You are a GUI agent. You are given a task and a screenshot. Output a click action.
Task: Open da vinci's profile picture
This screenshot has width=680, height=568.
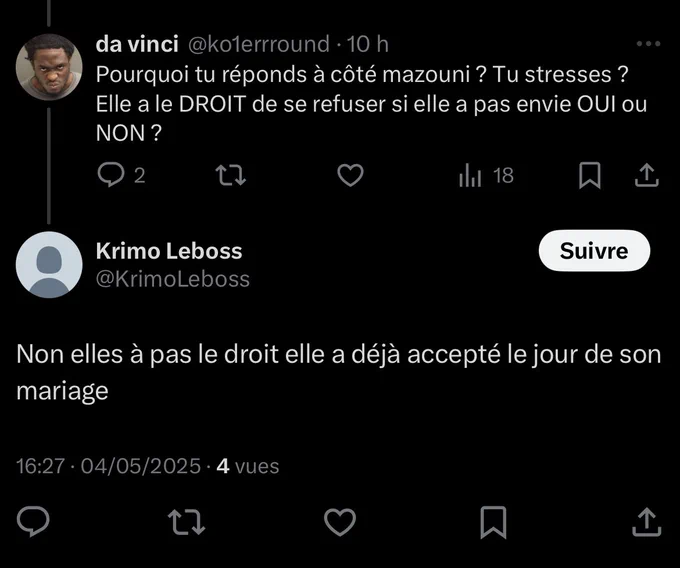pos(49,67)
